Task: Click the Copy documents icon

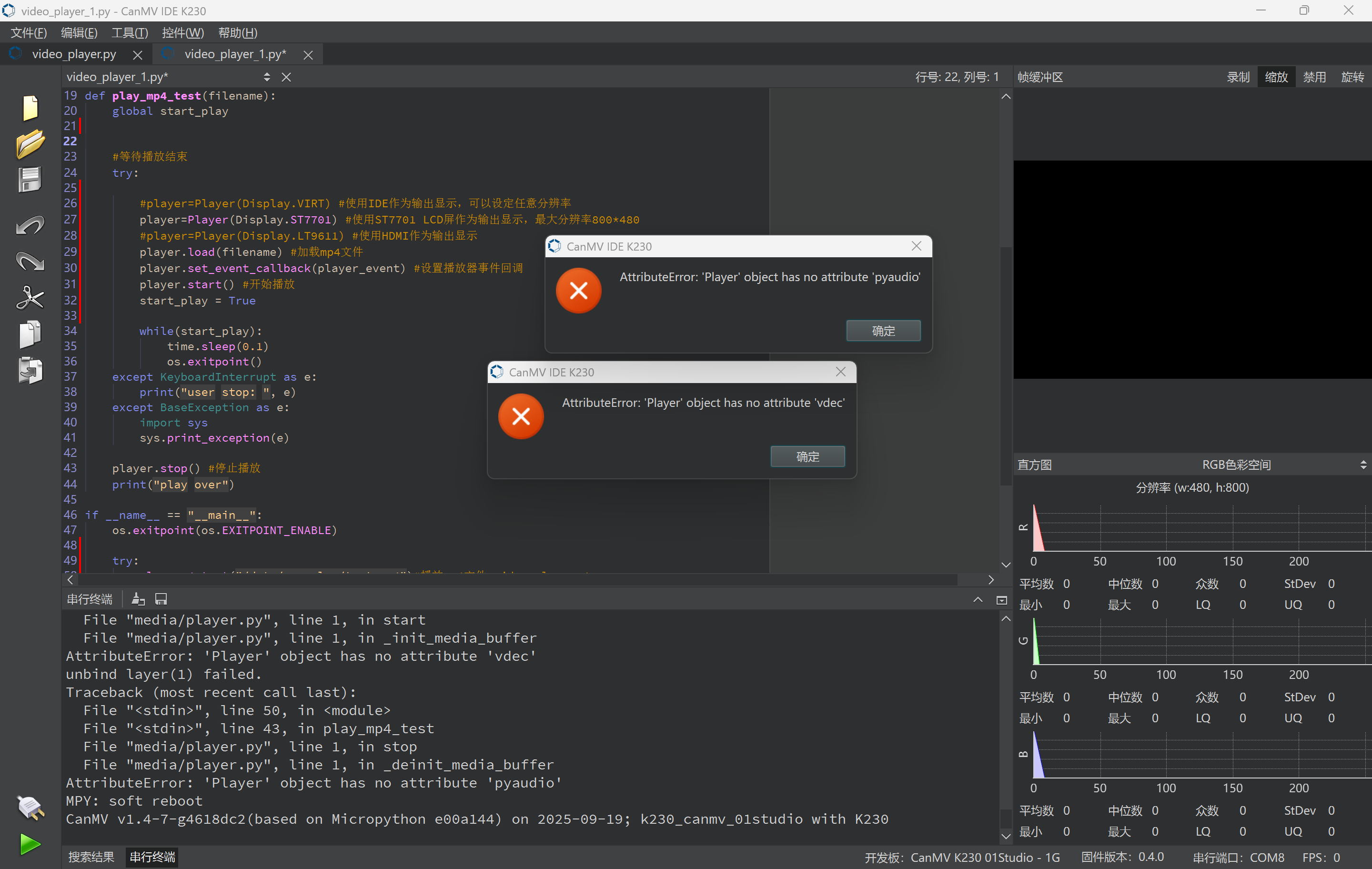Action: tap(30, 334)
